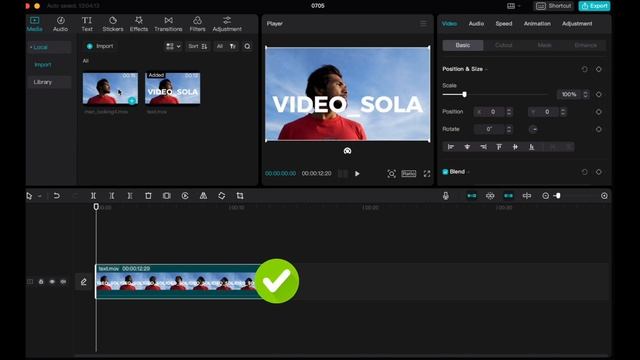Toggle the track lock icon
Image resolution: width=640 pixels, height=360 pixels.
(x=41, y=282)
